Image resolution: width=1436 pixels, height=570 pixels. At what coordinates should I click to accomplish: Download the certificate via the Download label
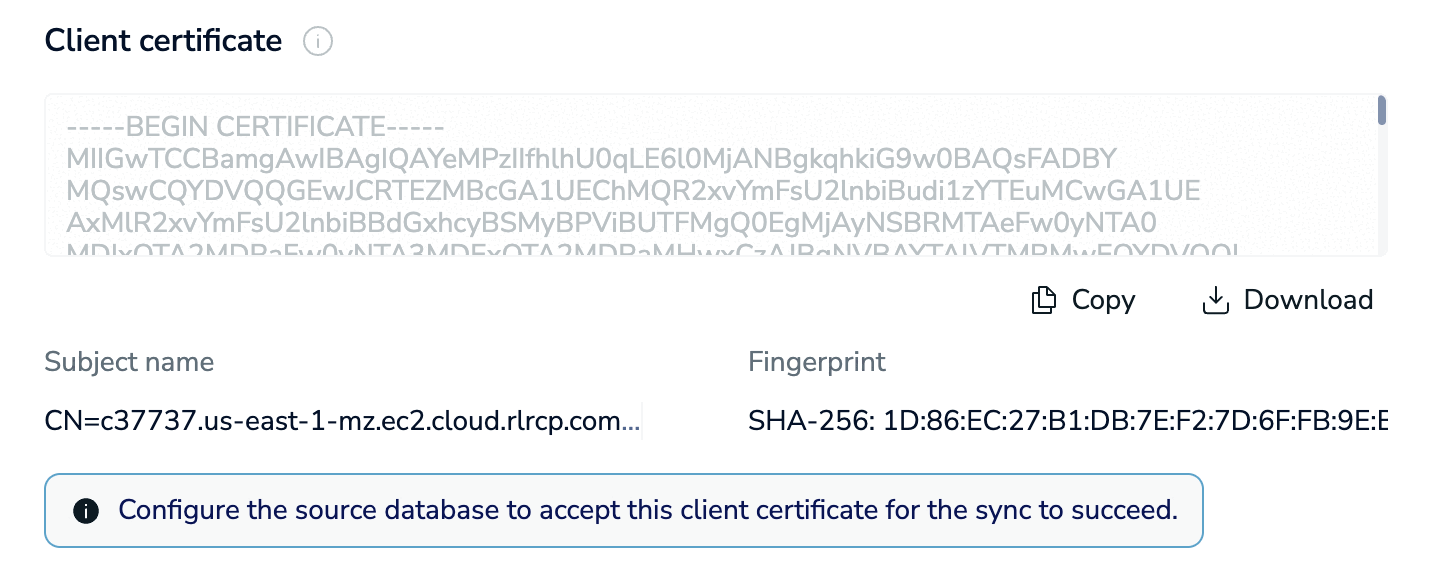pos(1308,300)
